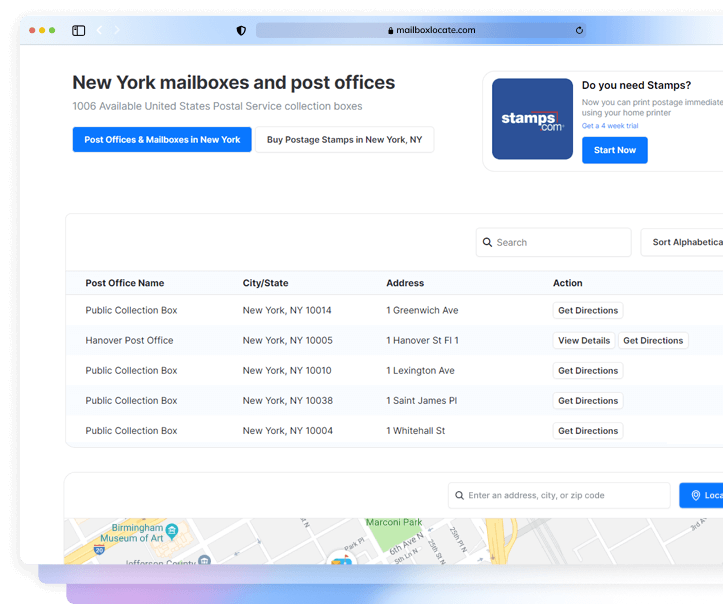Get Directions to 1 Greenwich Ave
The height and width of the screenshot is (604, 723).
[588, 311]
